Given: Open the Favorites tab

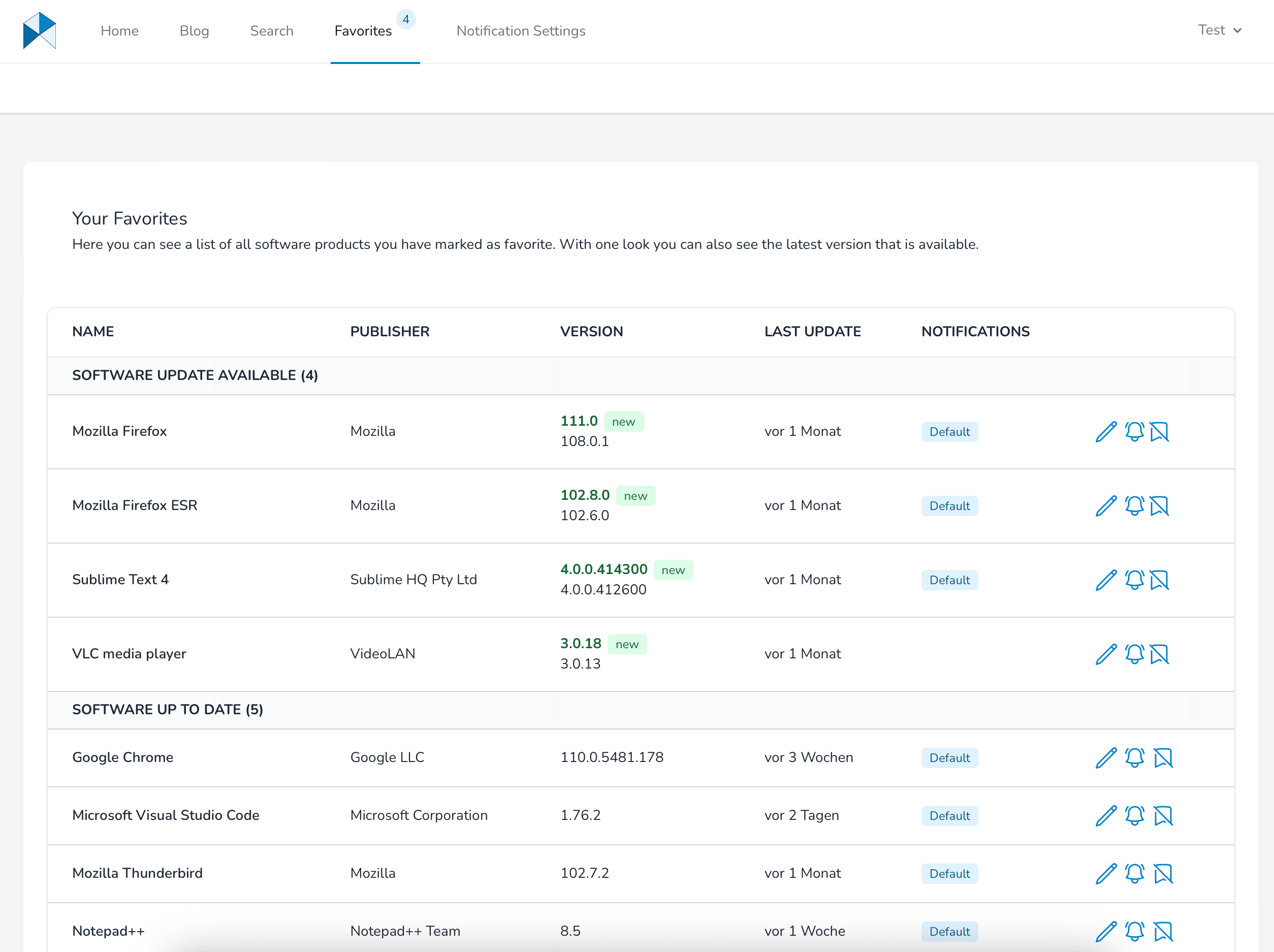Looking at the screenshot, I should click(363, 31).
